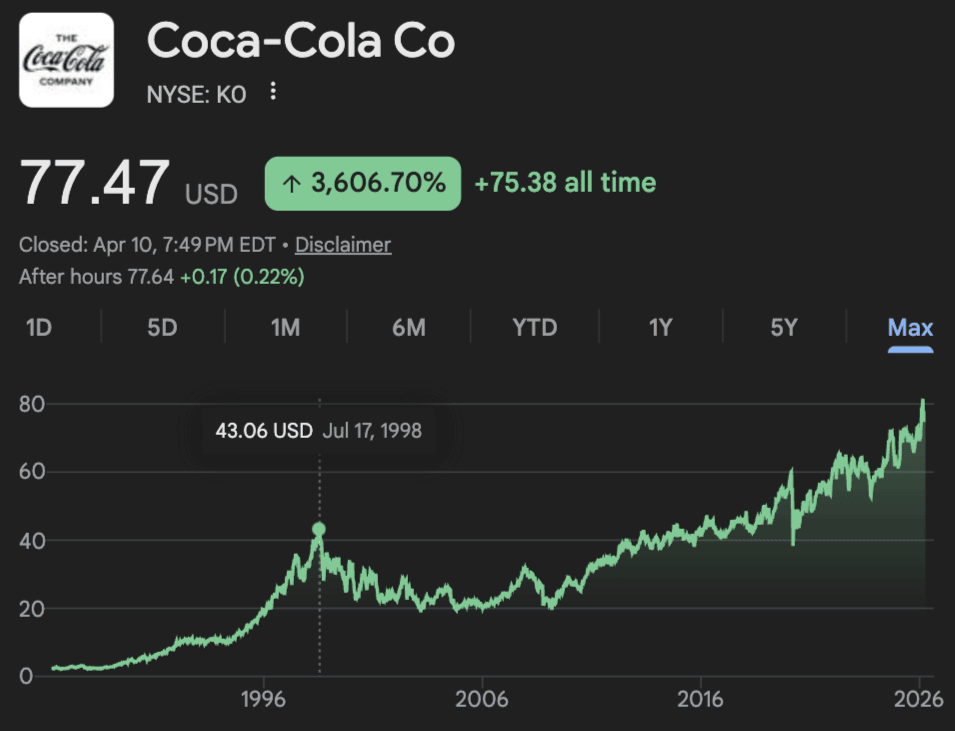Click the +75.38 all time change text

point(565,183)
